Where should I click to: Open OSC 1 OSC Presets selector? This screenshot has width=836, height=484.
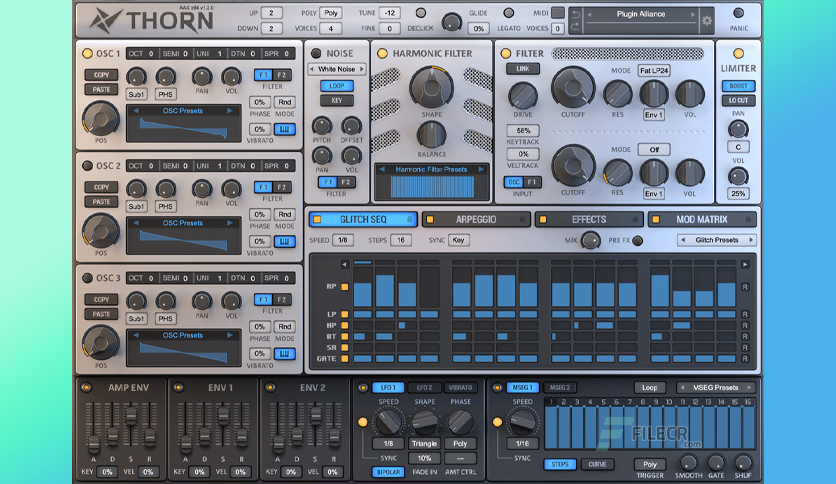[x=183, y=111]
